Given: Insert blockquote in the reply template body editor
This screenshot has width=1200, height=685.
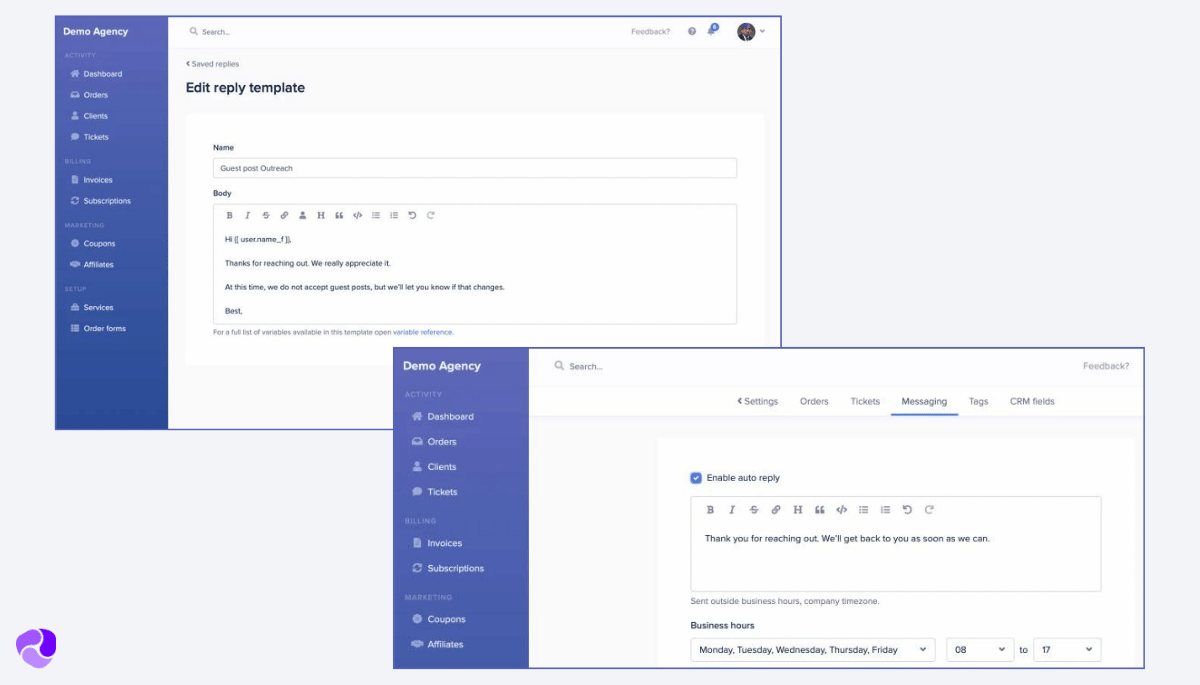Looking at the screenshot, I should tap(339, 215).
